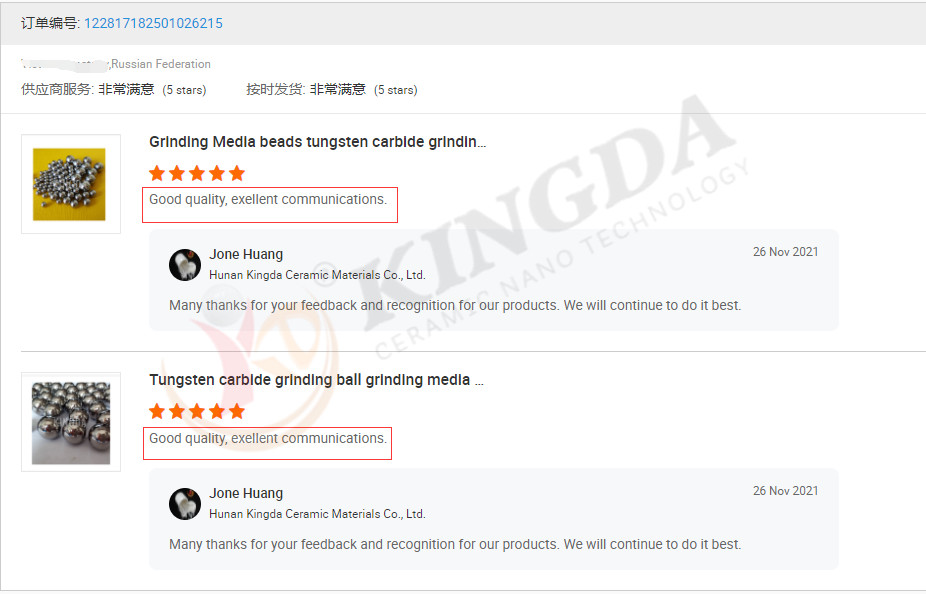Click the 供应商服务 satisfaction rating text
The image size is (926, 594).
pyautogui.click(x=126, y=89)
